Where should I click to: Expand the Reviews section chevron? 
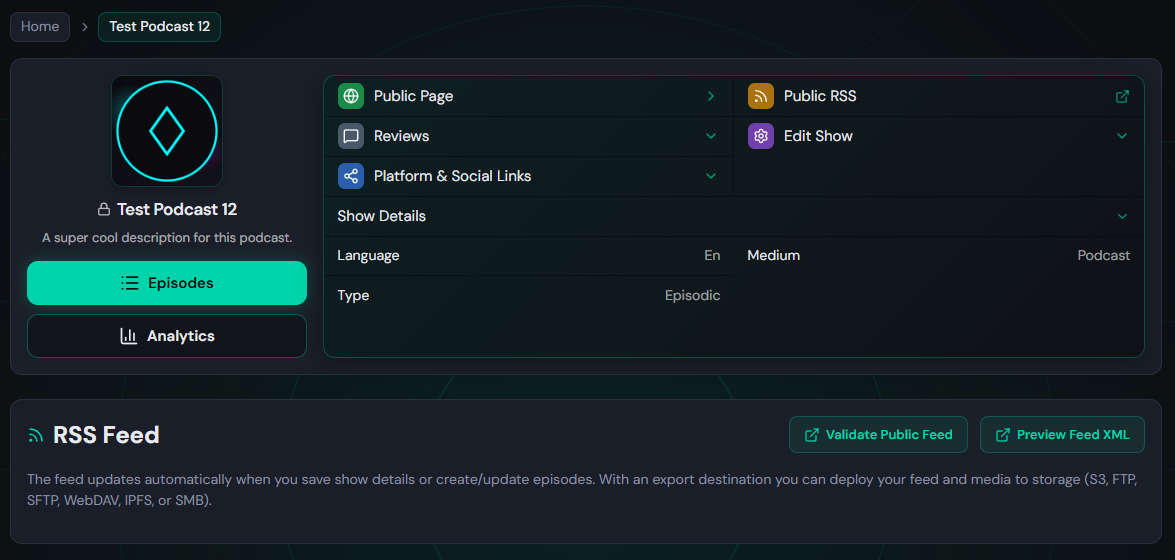click(710, 136)
